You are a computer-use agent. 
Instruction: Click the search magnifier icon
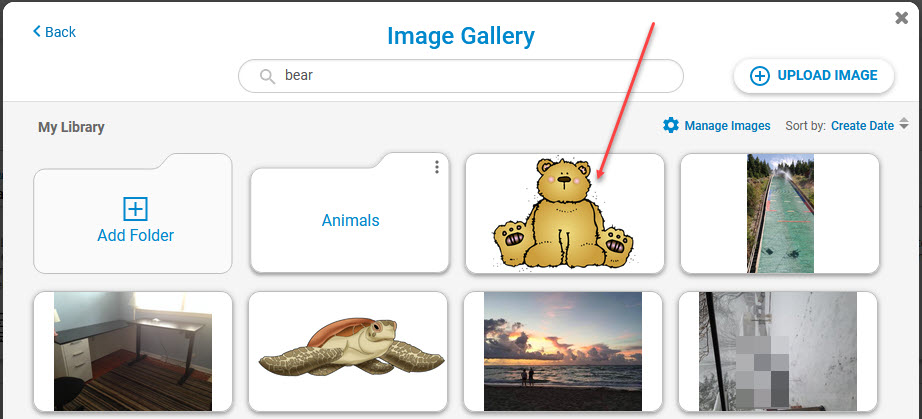(266, 76)
